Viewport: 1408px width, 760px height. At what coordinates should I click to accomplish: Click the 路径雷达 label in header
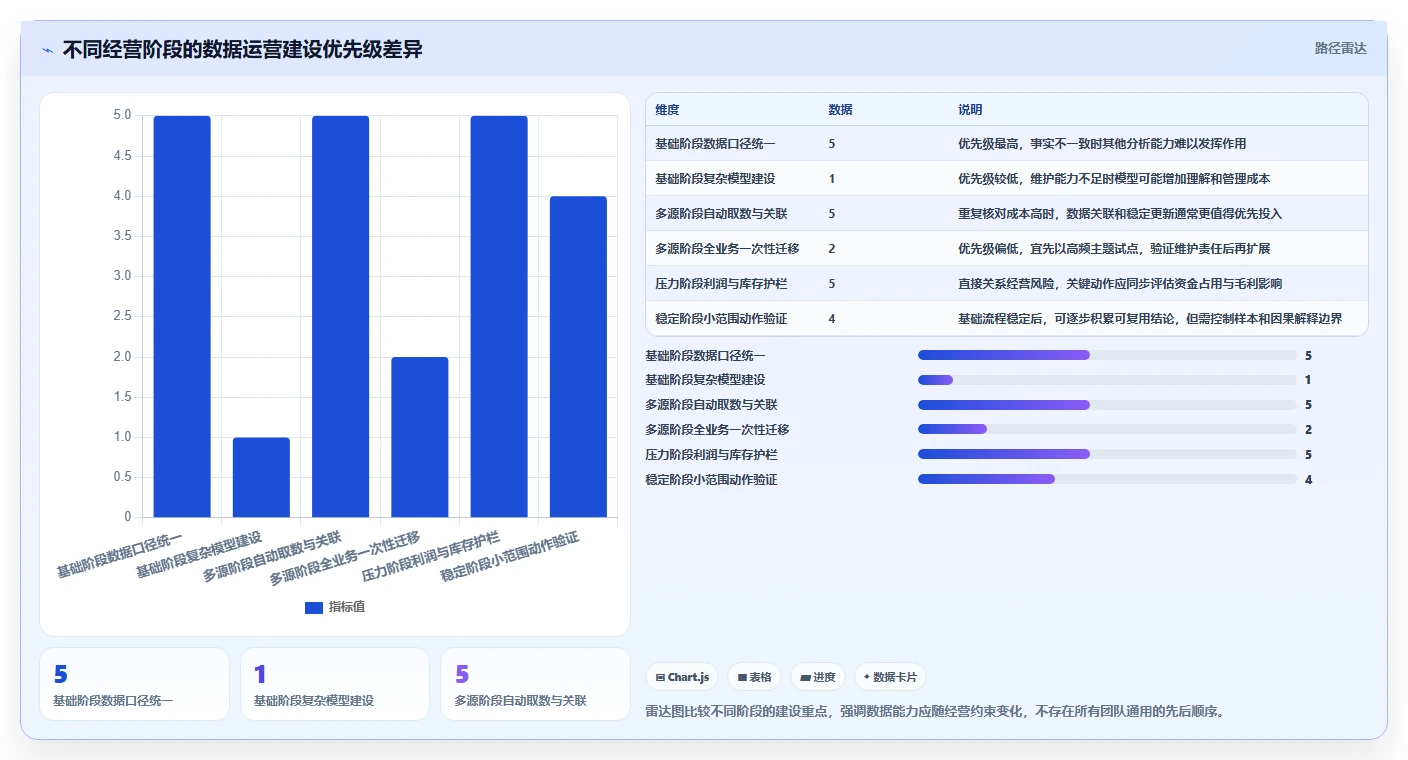[x=1340, y=48]
